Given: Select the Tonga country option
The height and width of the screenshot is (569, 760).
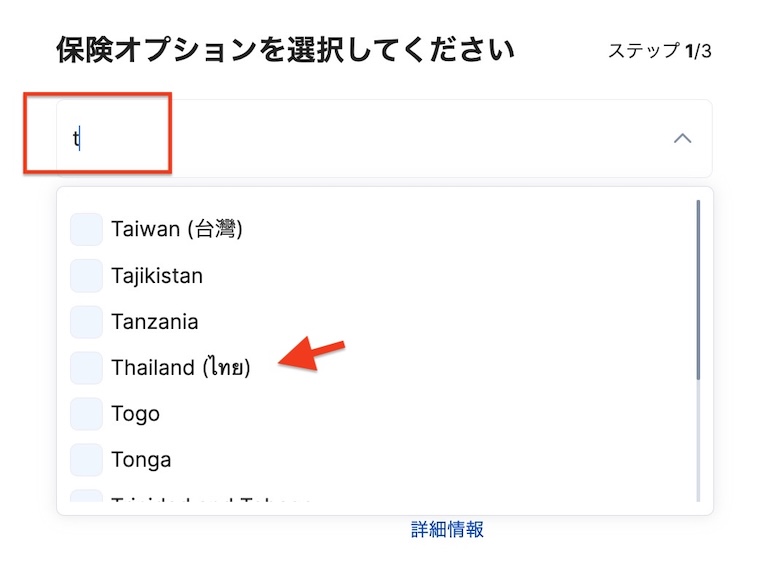Looking at the screenshot, I should point(141,459).
